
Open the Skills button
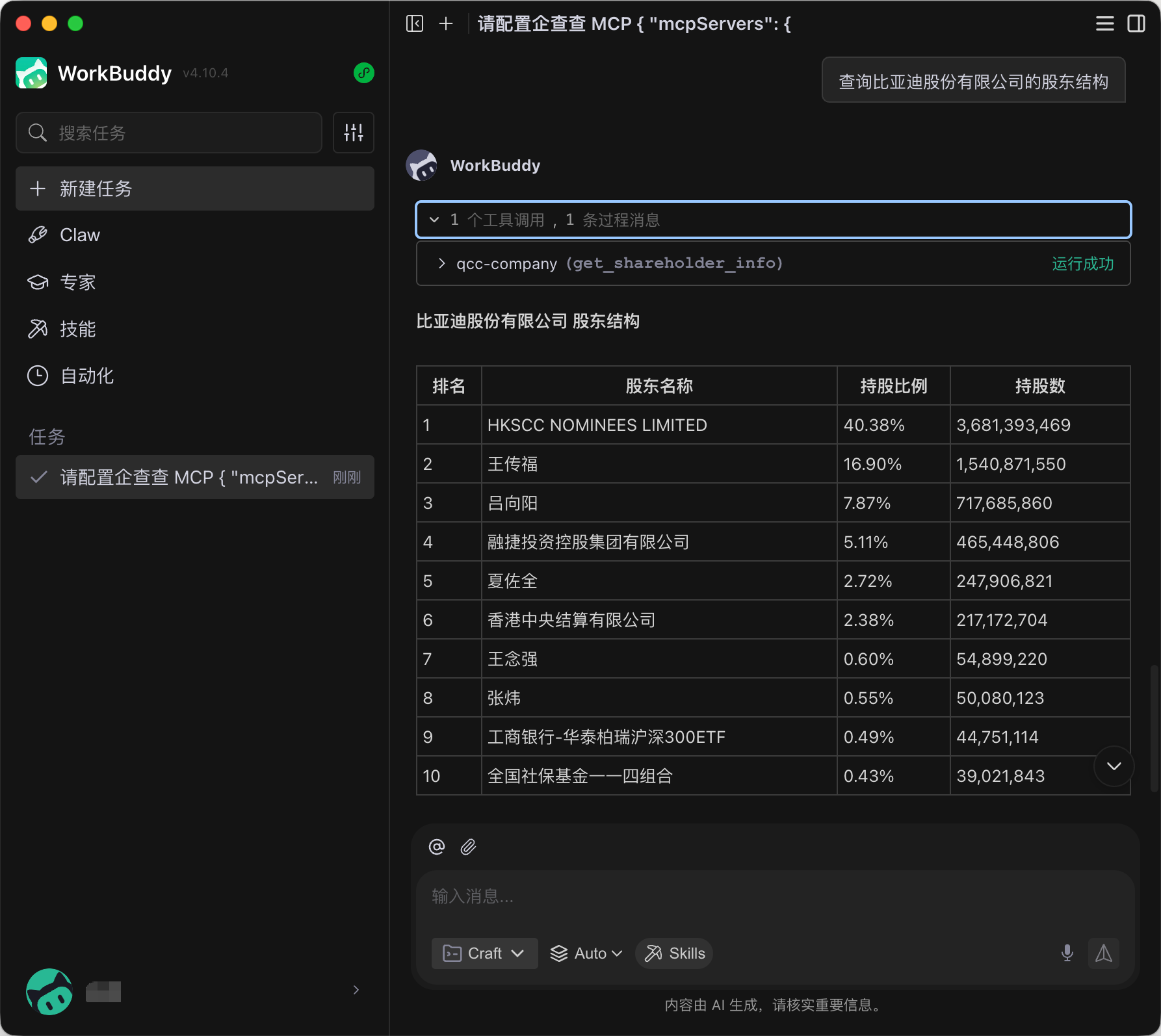tap(674, 953)
